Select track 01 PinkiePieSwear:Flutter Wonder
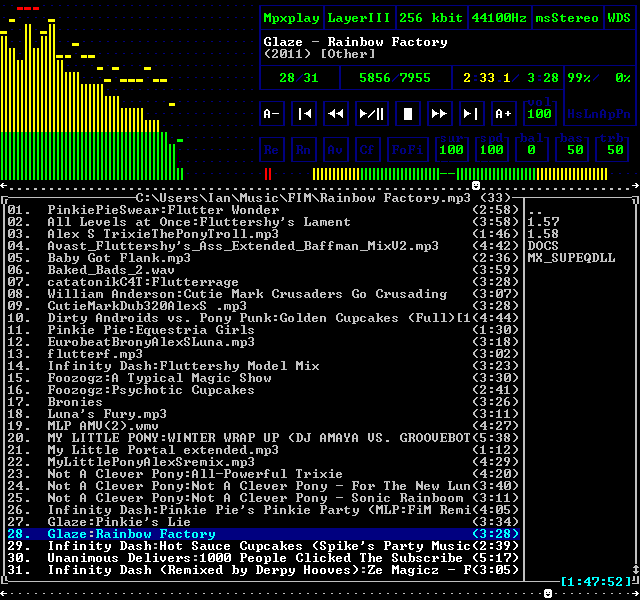Viewport: 640px width, 600px height. click(x=263, y=210)
